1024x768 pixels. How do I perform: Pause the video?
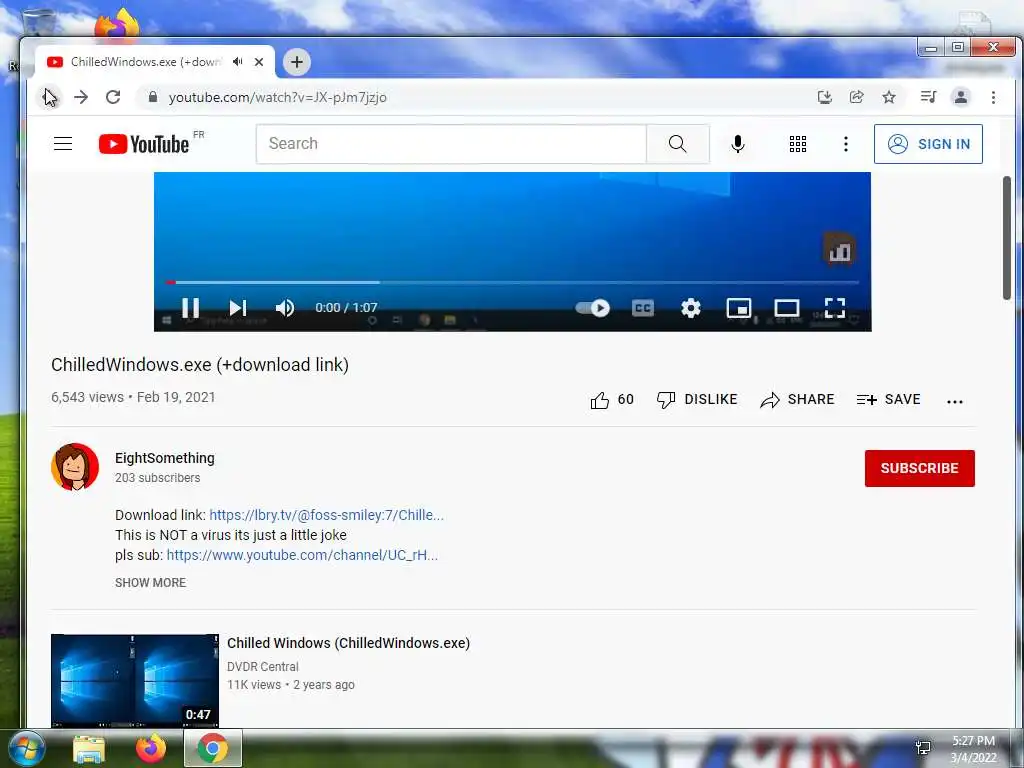(190, 308)
